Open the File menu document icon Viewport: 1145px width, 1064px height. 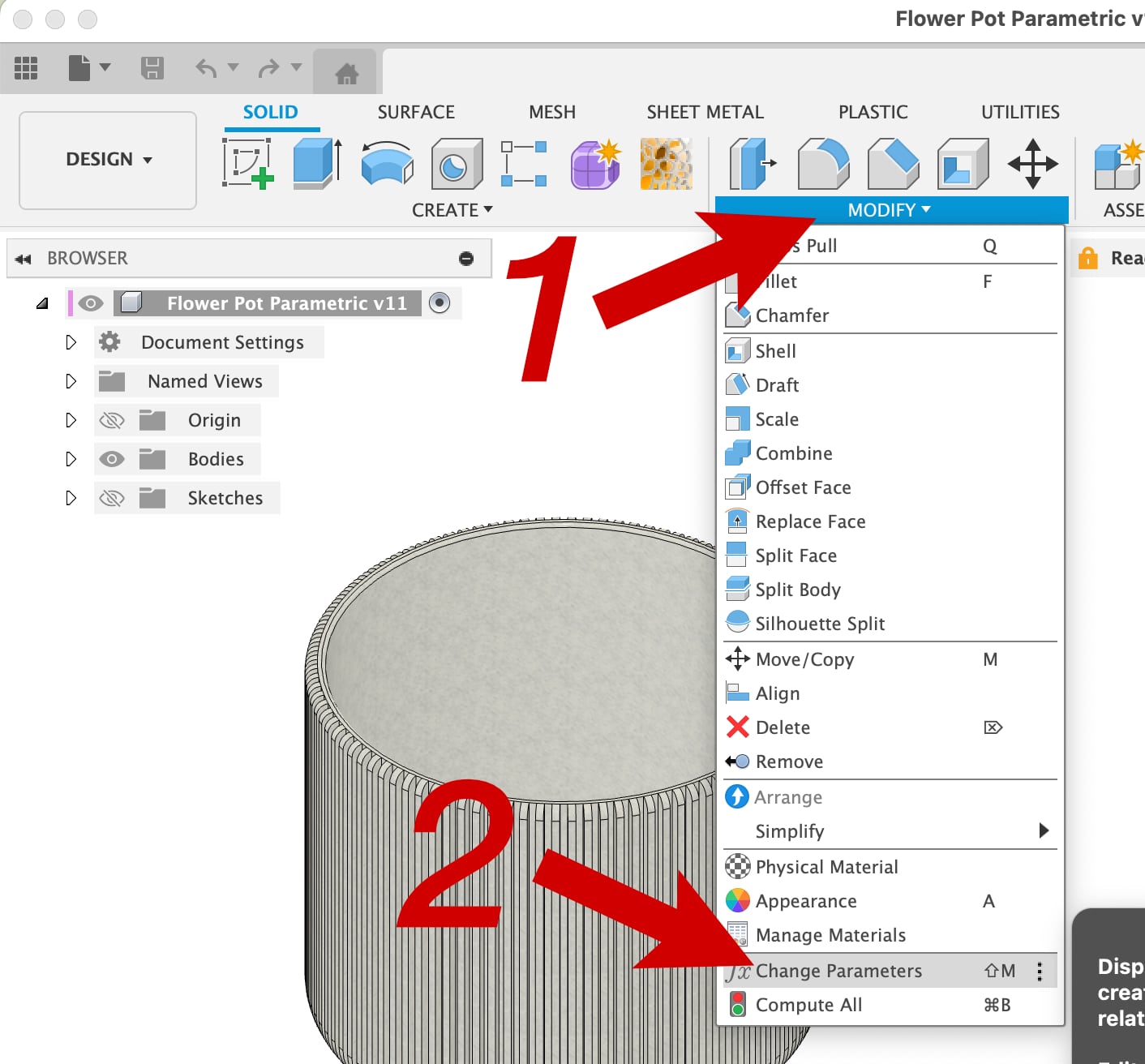click(x=79, y=68)
